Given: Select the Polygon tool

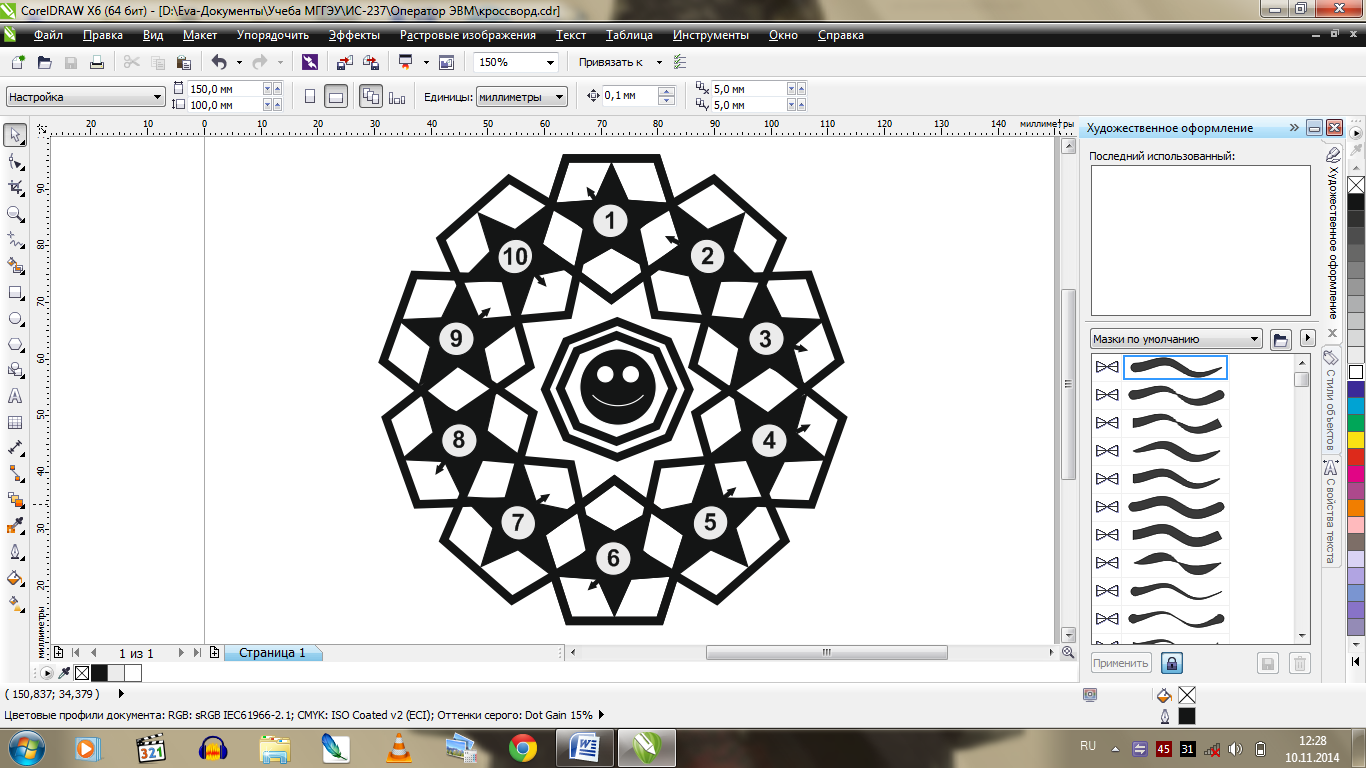Looking at the screenshot, I should [x=15, y=344].
